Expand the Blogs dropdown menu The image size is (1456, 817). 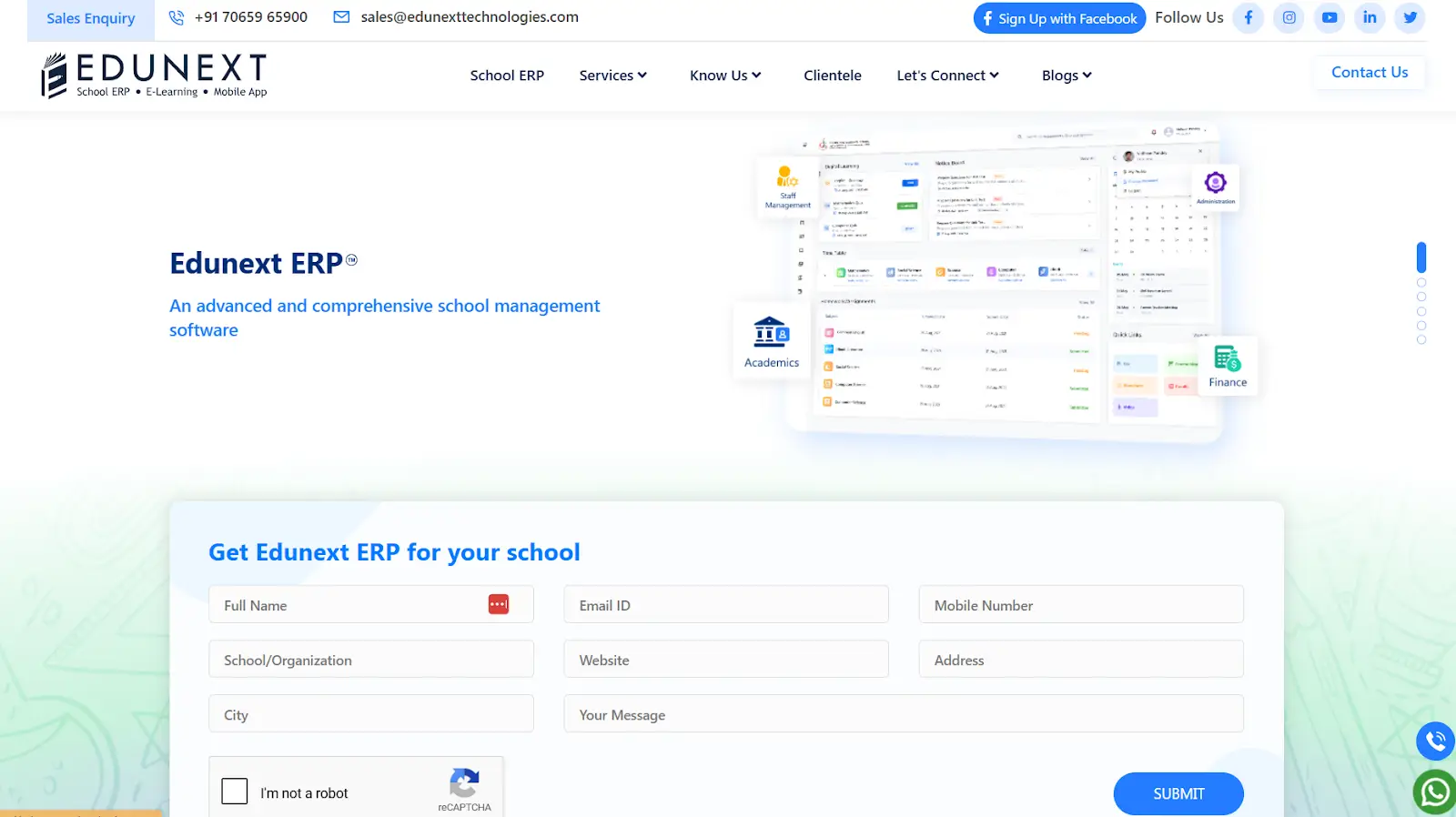[x=1067, y=76]
